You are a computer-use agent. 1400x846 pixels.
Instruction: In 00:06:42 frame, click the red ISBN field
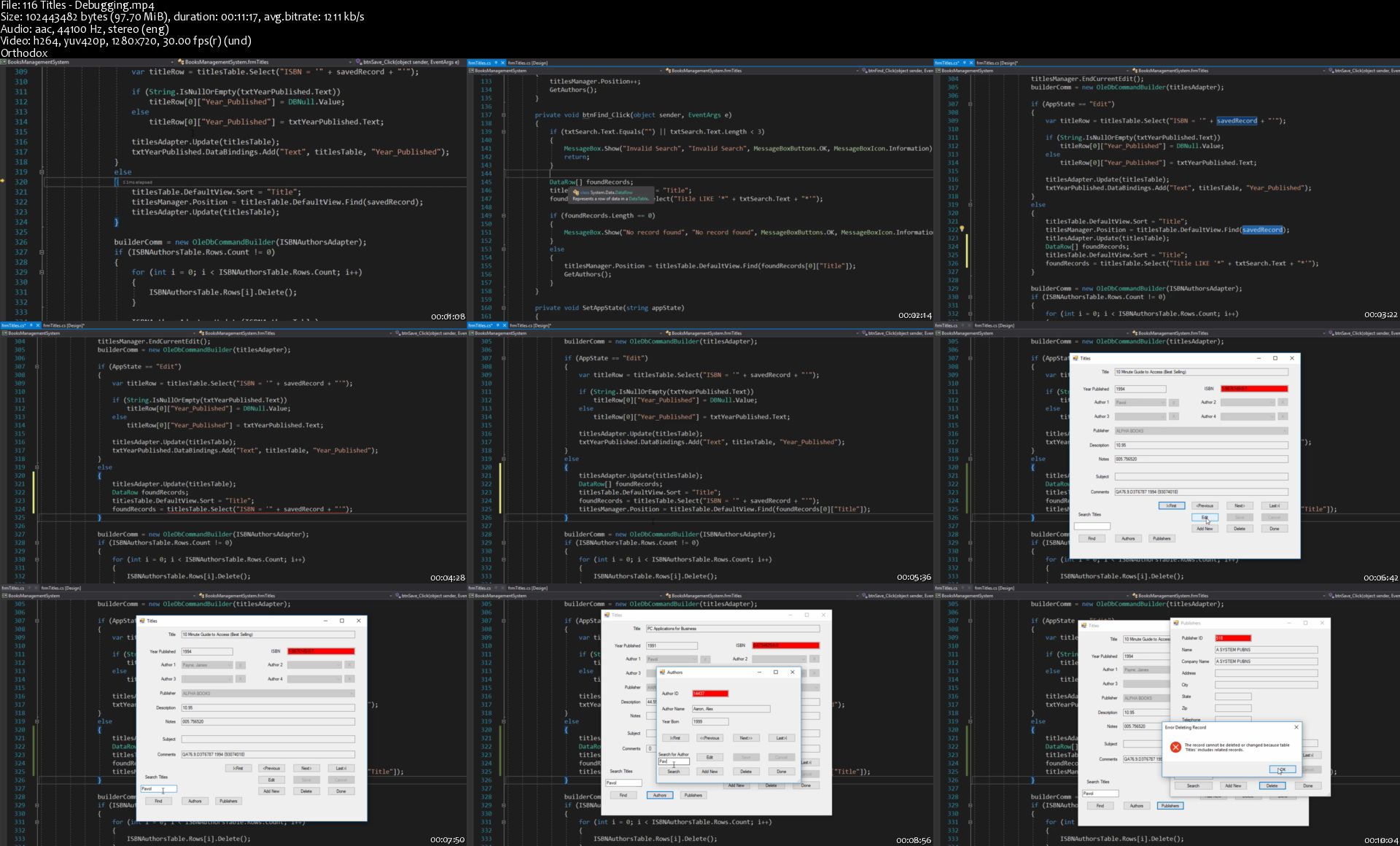(1254, 389)
